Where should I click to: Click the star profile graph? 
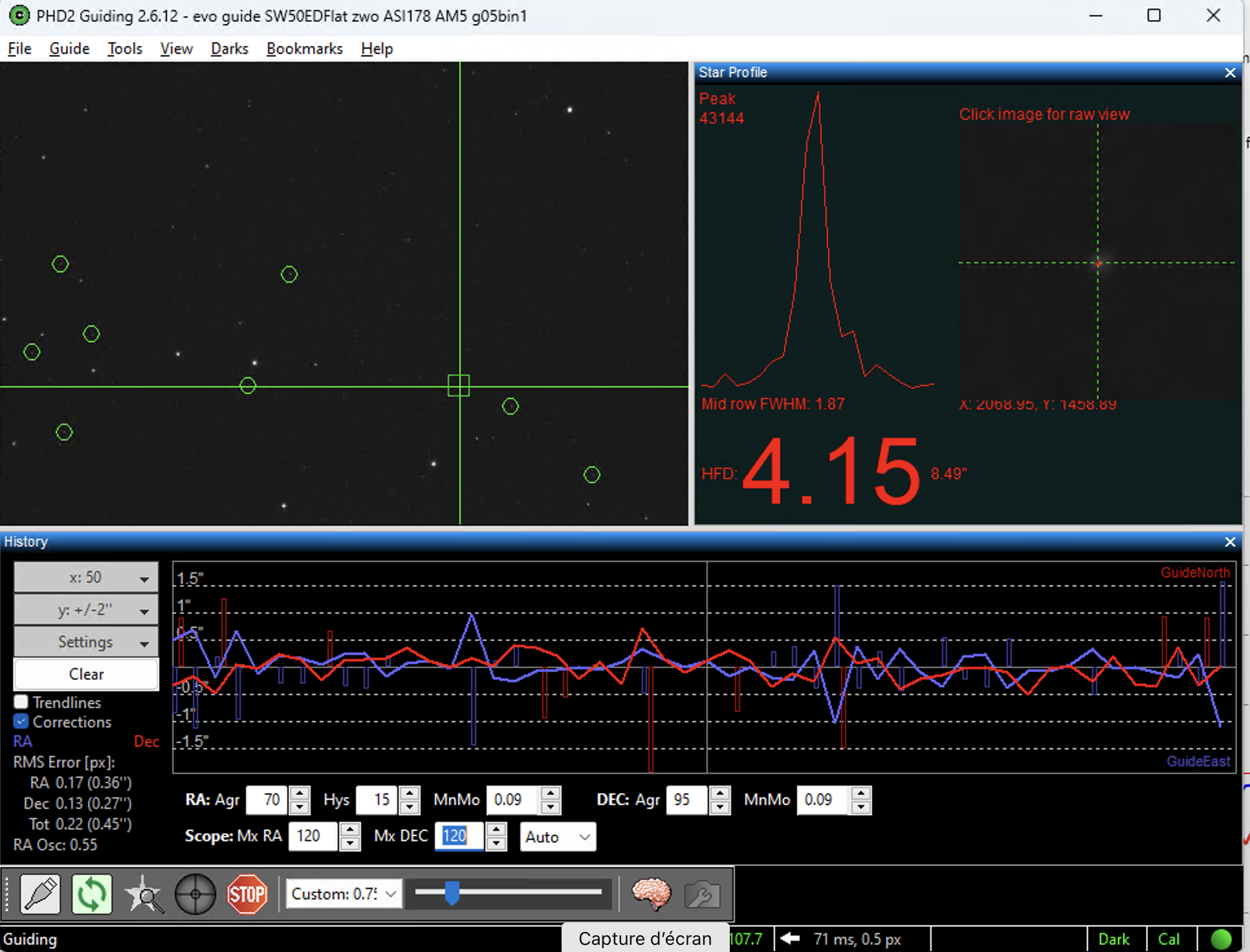(x=818, y=241)
